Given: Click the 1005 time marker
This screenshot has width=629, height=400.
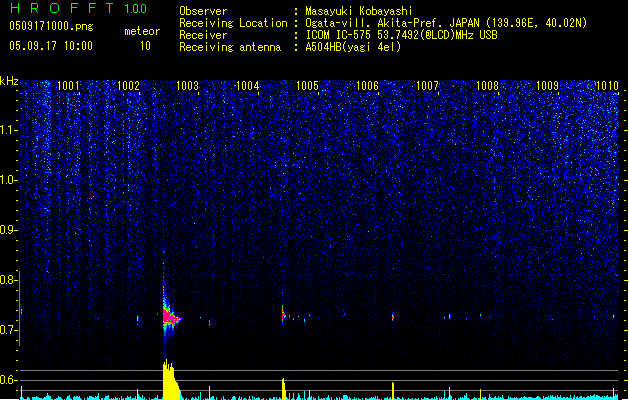Looking at the screenshot, I should click(307, 86).
